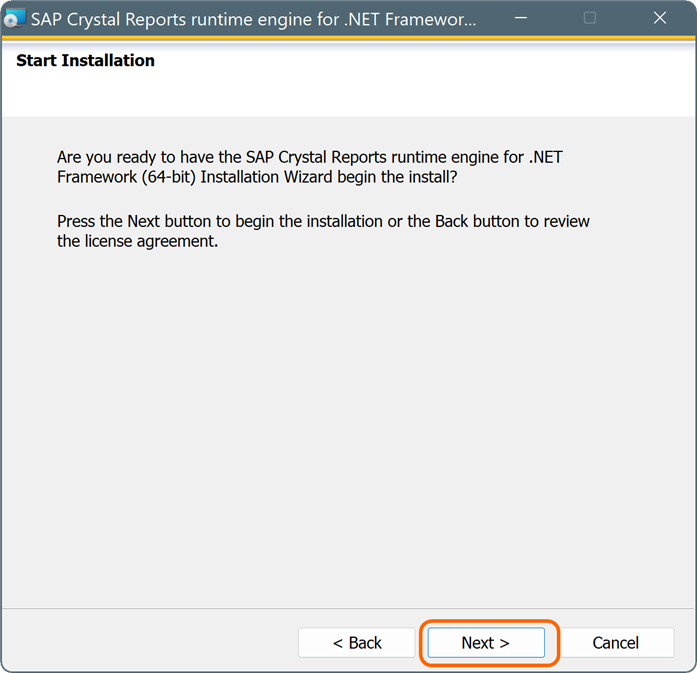Click the white header banner beside the heading

[422, 78]
